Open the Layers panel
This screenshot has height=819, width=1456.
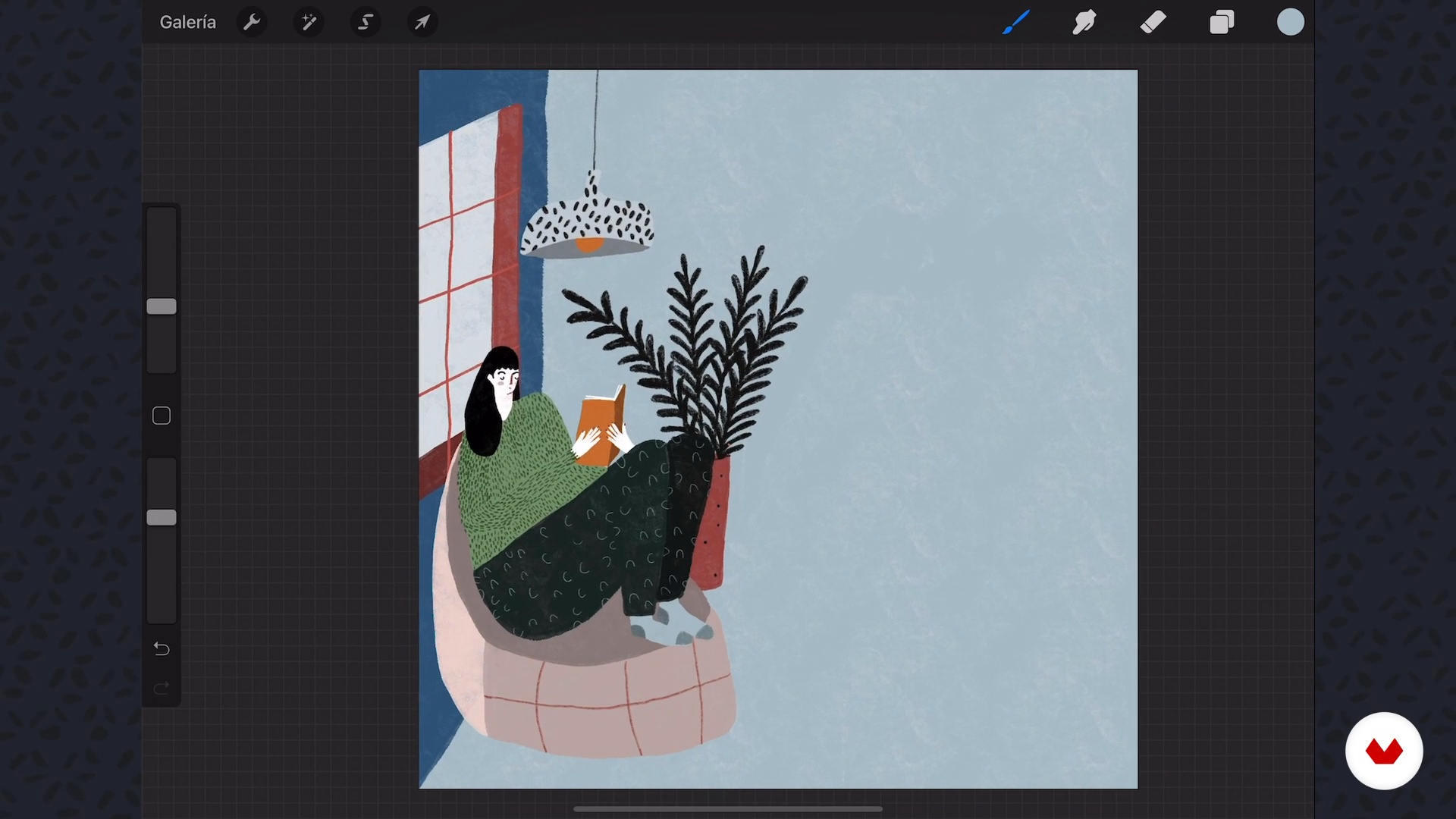coord(1222,23)
